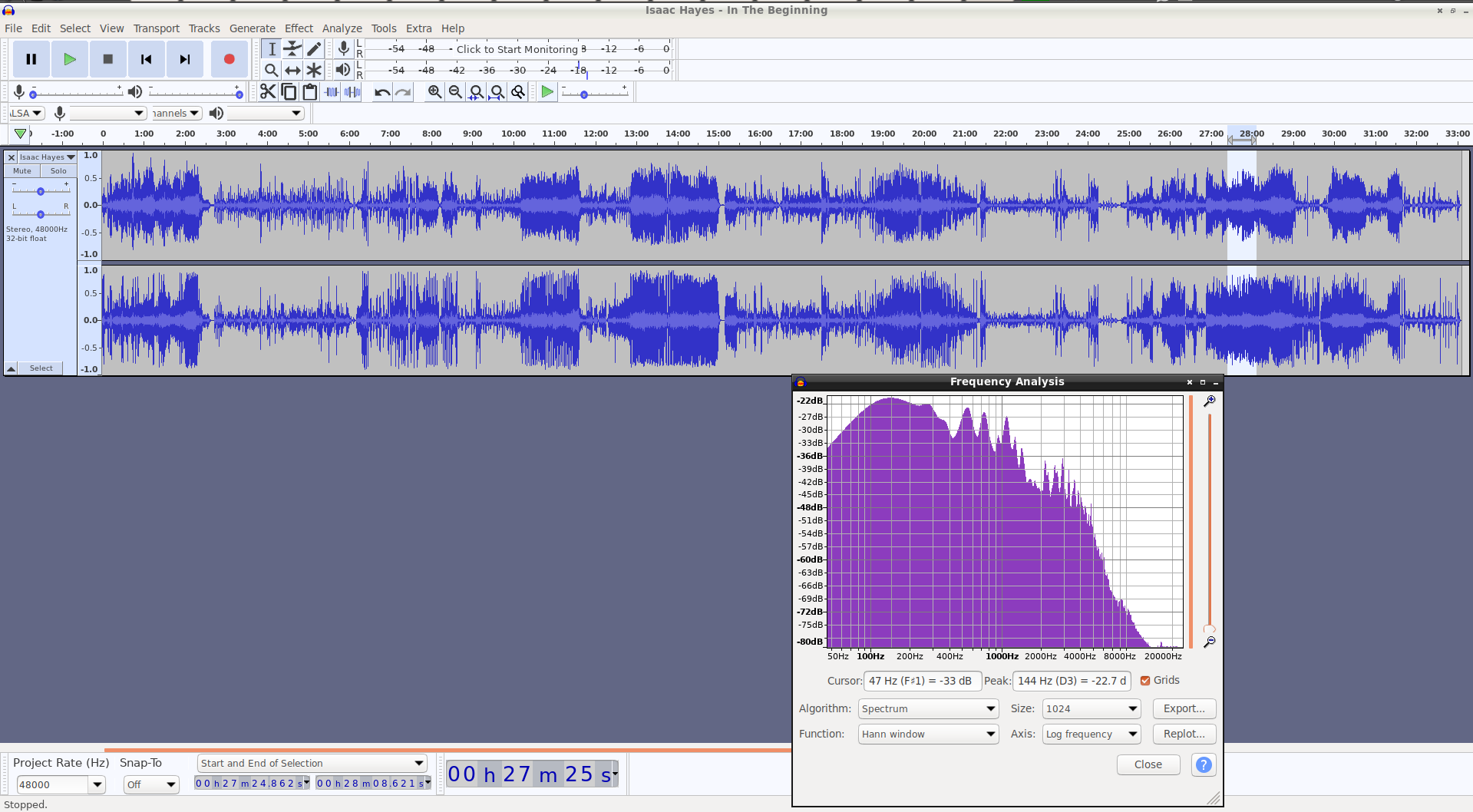Image resolution: width=1473 pixels, height=812 pixels.
Task: Open the Snap-To dropdown set to Off
Action: tap(151, 784)
